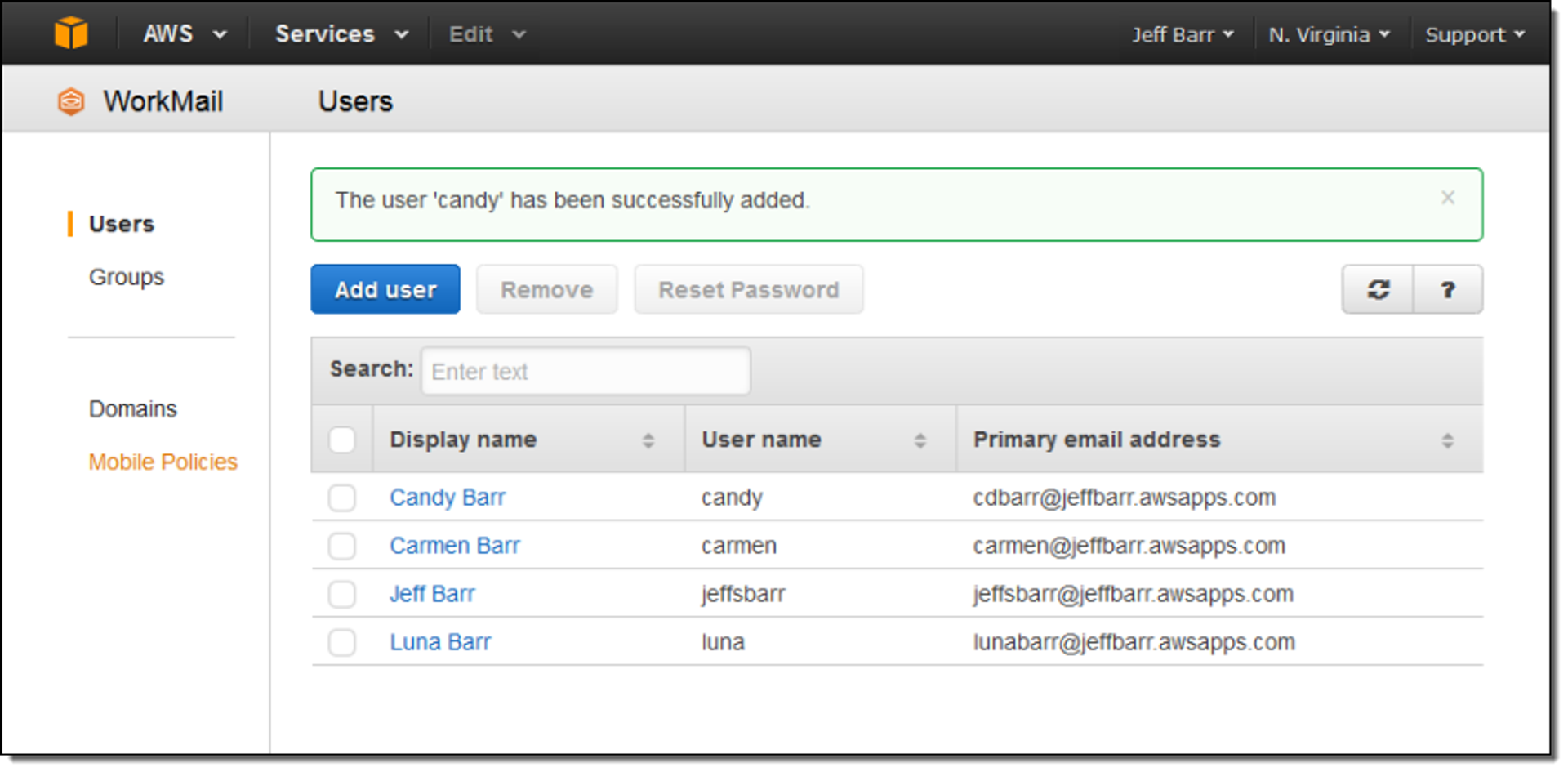Select the Candy Barr row checkbox
Image resolution: width=1568 pixels, height=772 pixels.
(342, 498)
